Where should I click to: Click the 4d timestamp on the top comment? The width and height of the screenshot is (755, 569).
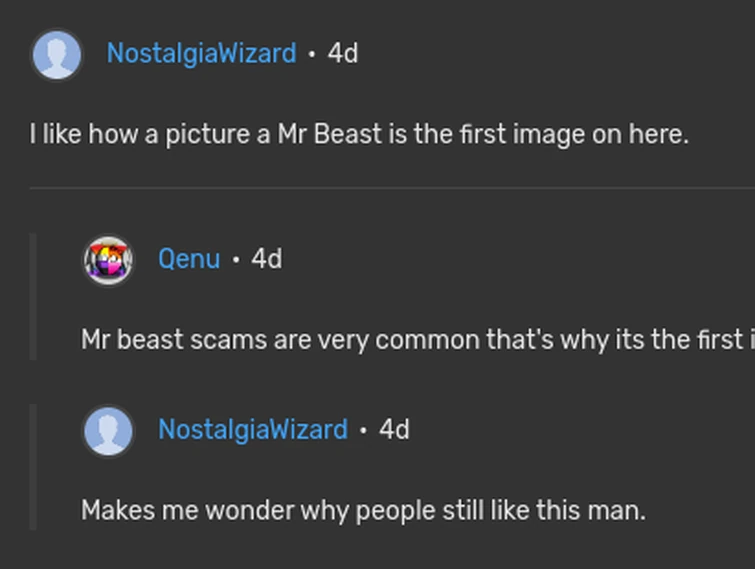pos(342,53)
